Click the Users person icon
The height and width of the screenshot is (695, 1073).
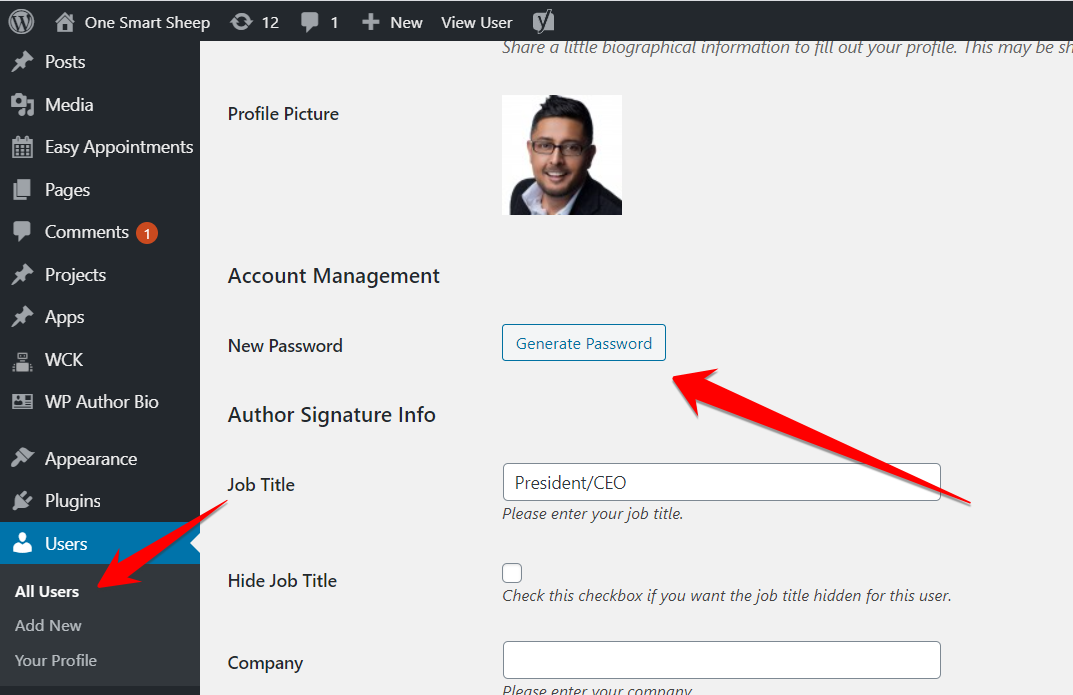(23, 543)
